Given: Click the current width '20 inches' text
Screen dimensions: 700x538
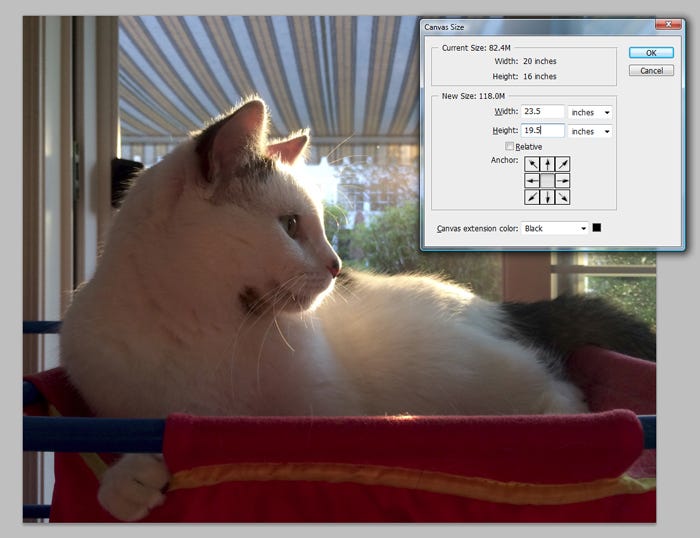Looking at the screenshot, I should 540,61.
